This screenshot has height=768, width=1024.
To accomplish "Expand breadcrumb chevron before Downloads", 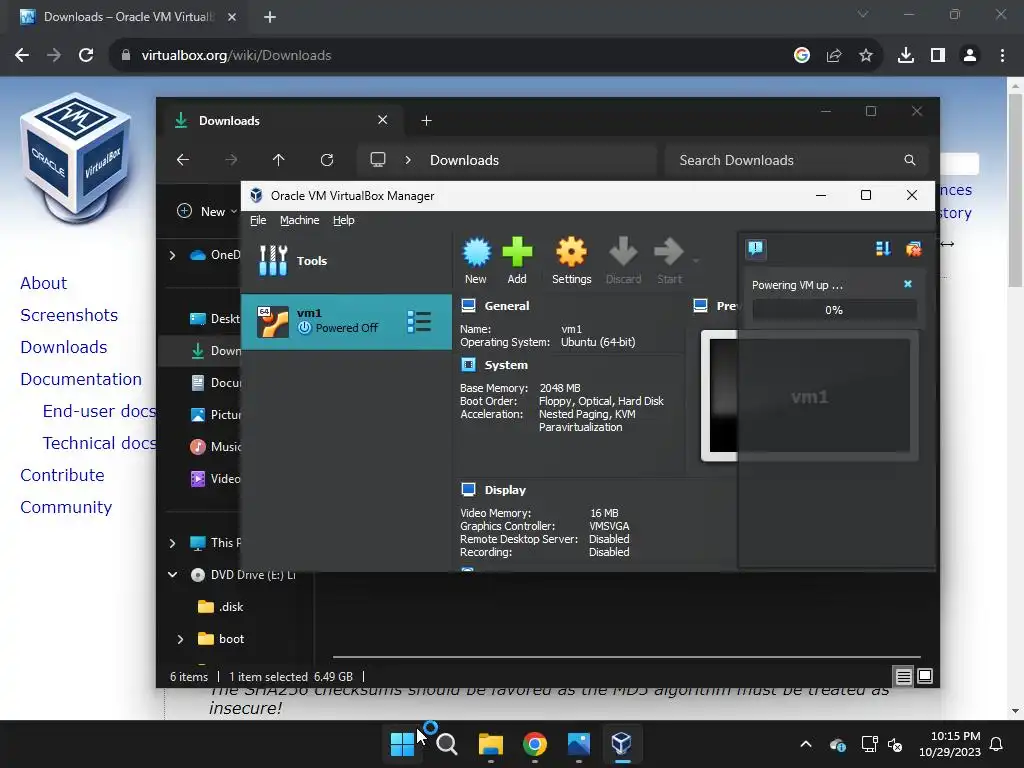I will (x=408, y=160).
